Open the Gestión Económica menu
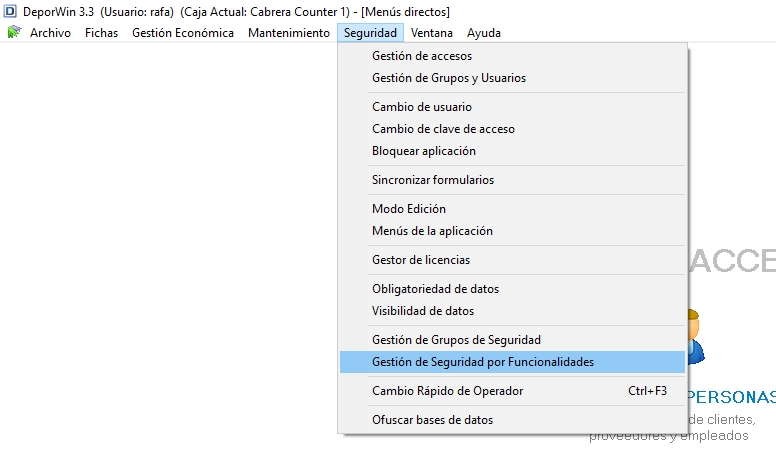The height and width of the screenshot is (453, 776). [183, 33]
